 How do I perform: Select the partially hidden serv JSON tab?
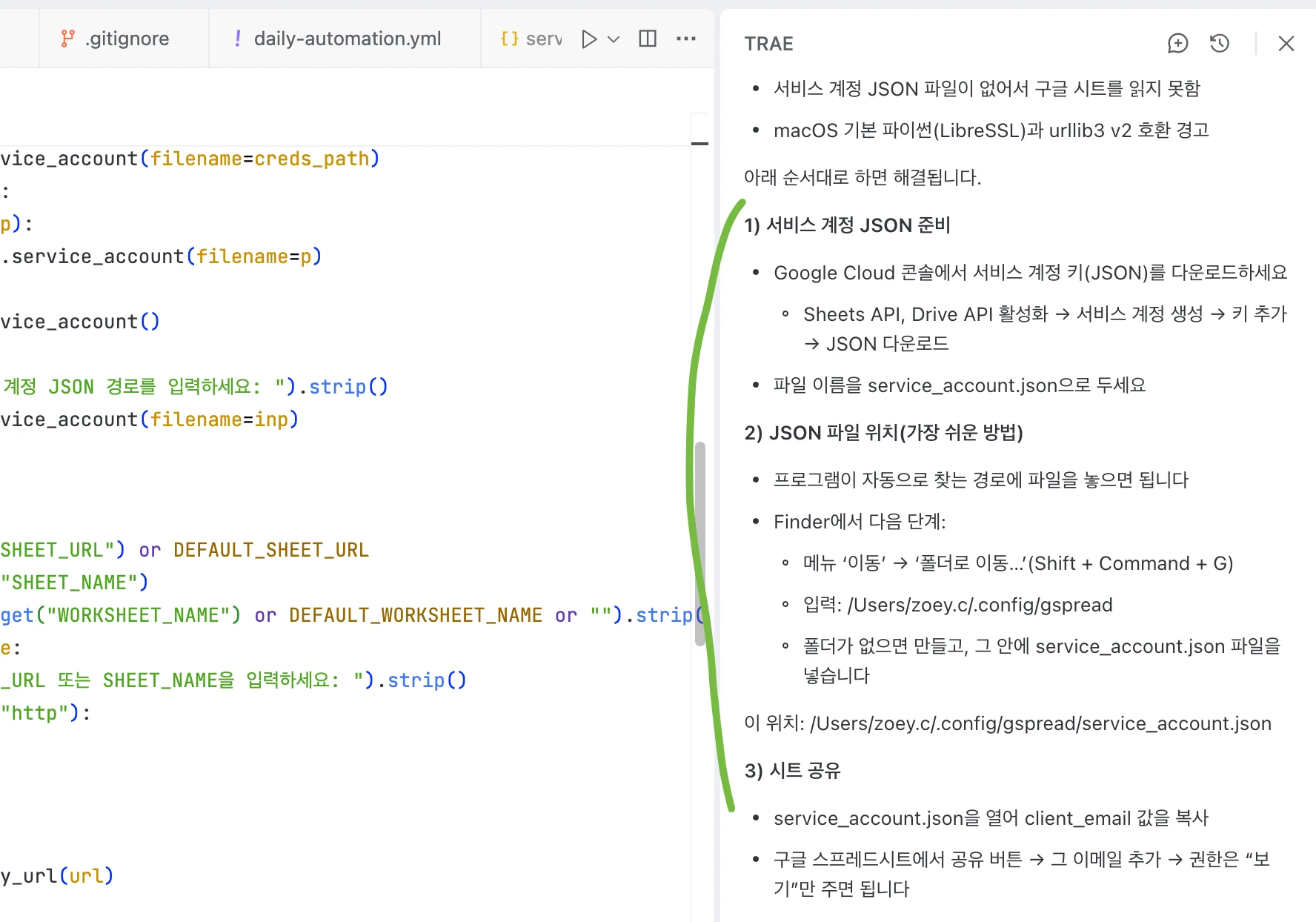(x=543, y=39)
